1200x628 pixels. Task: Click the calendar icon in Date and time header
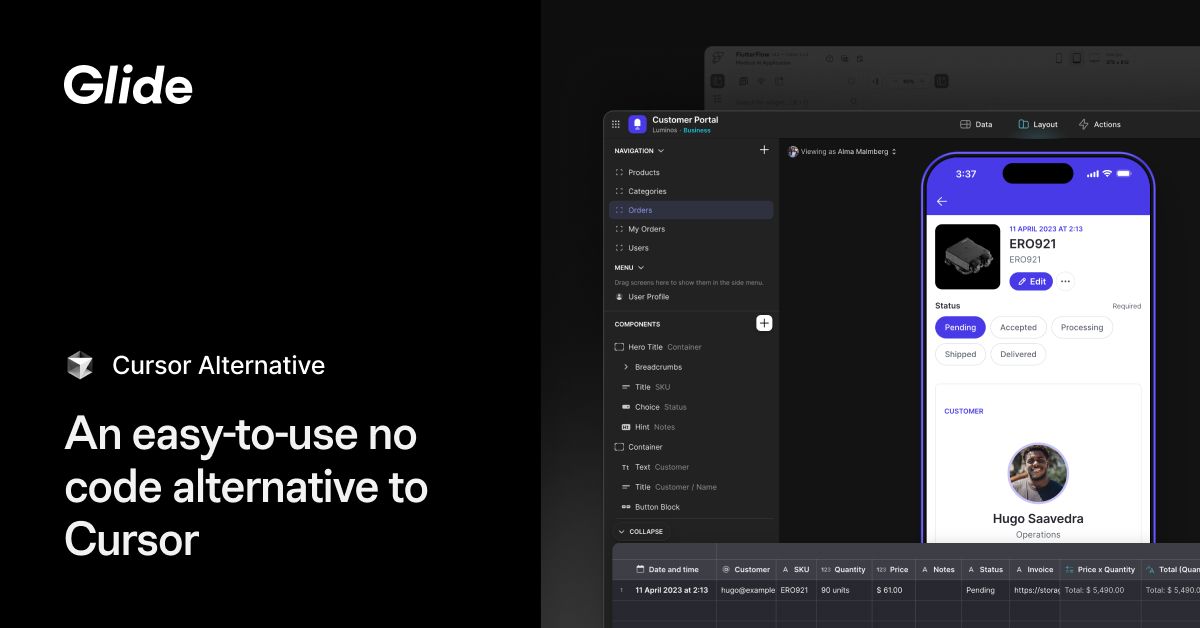(x=640, y=569)
